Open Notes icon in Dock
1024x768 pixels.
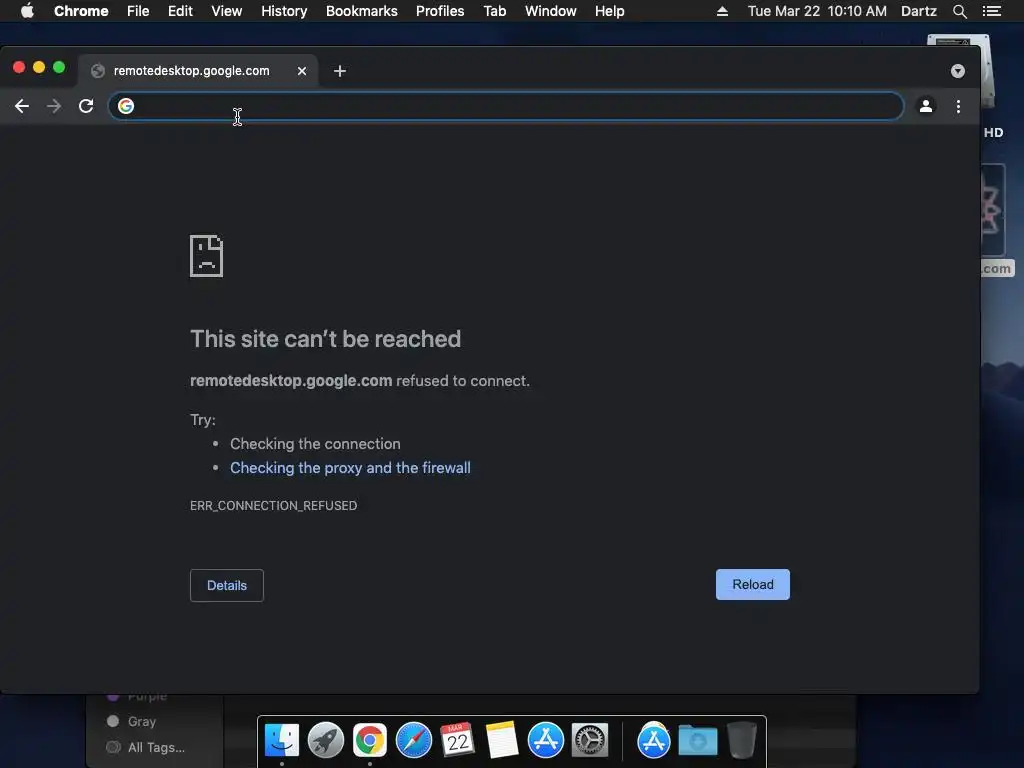[x=502, y=740]
